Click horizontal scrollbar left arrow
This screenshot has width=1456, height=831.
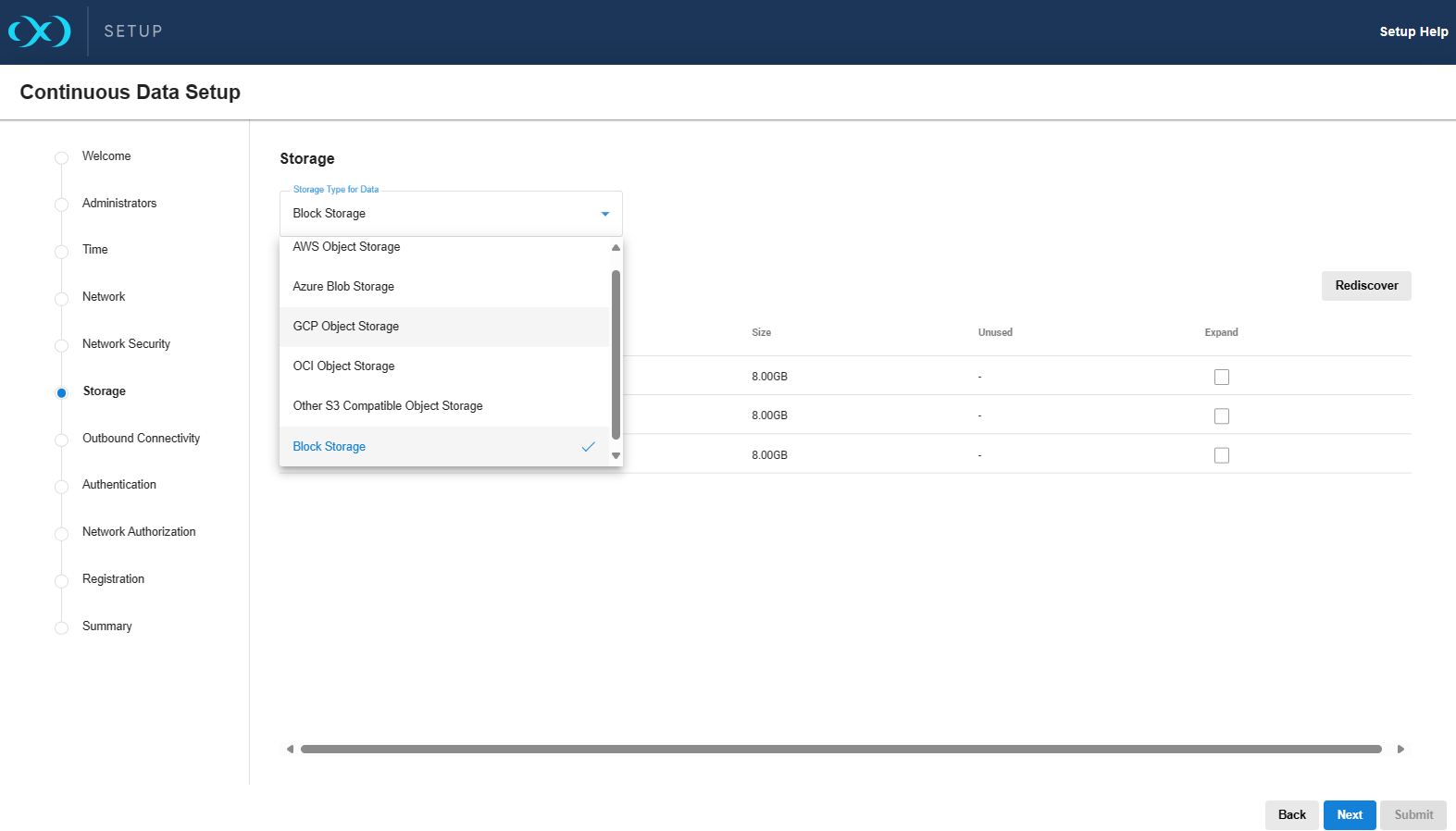[290, 750]
